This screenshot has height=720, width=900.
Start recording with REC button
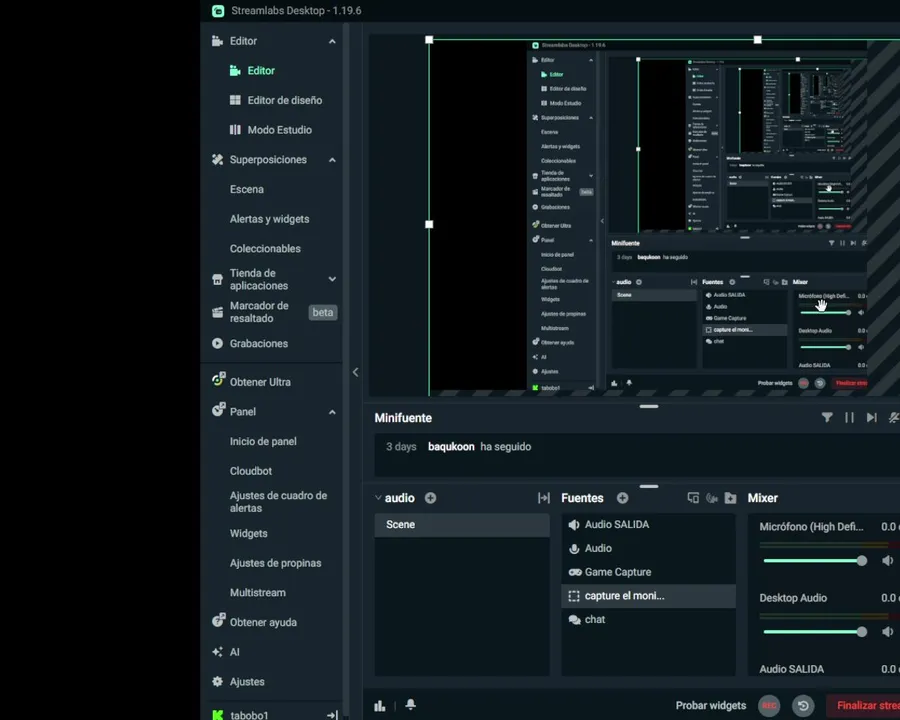tap(769, 706)
